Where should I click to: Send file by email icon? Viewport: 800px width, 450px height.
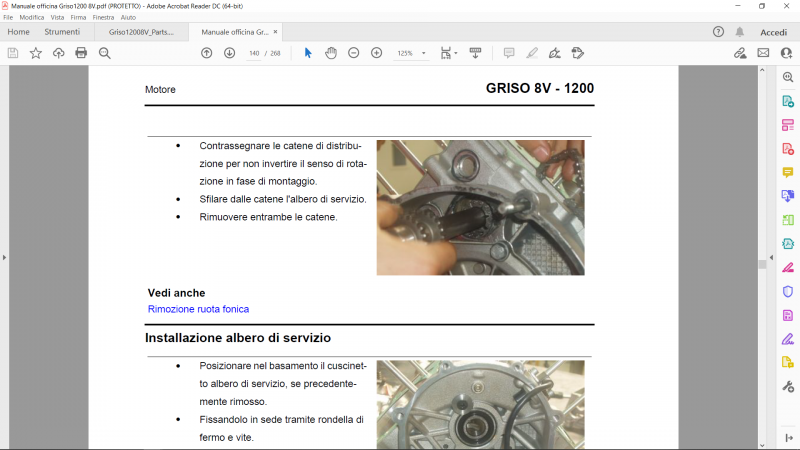coord(763,53)
